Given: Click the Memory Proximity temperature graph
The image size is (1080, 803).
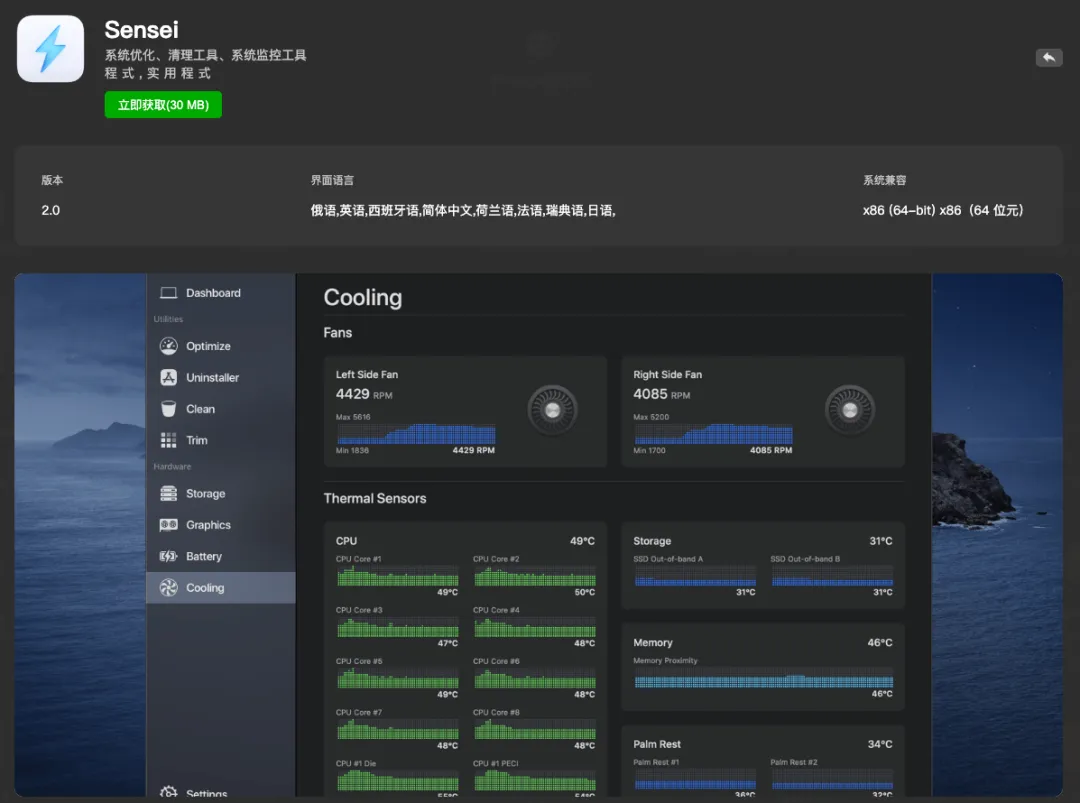Looking at the screenshot, I should click(x=764, y=678).
